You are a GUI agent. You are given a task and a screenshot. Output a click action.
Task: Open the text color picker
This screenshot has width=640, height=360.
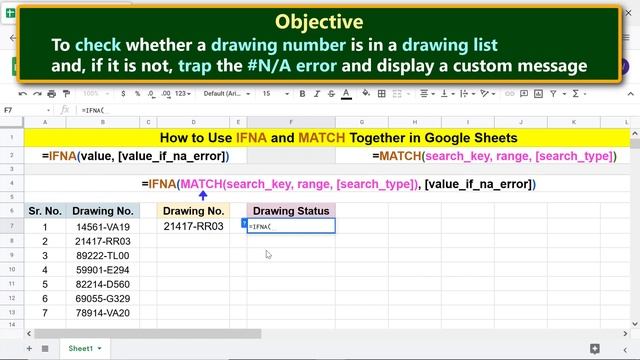[x=346, y=94]
